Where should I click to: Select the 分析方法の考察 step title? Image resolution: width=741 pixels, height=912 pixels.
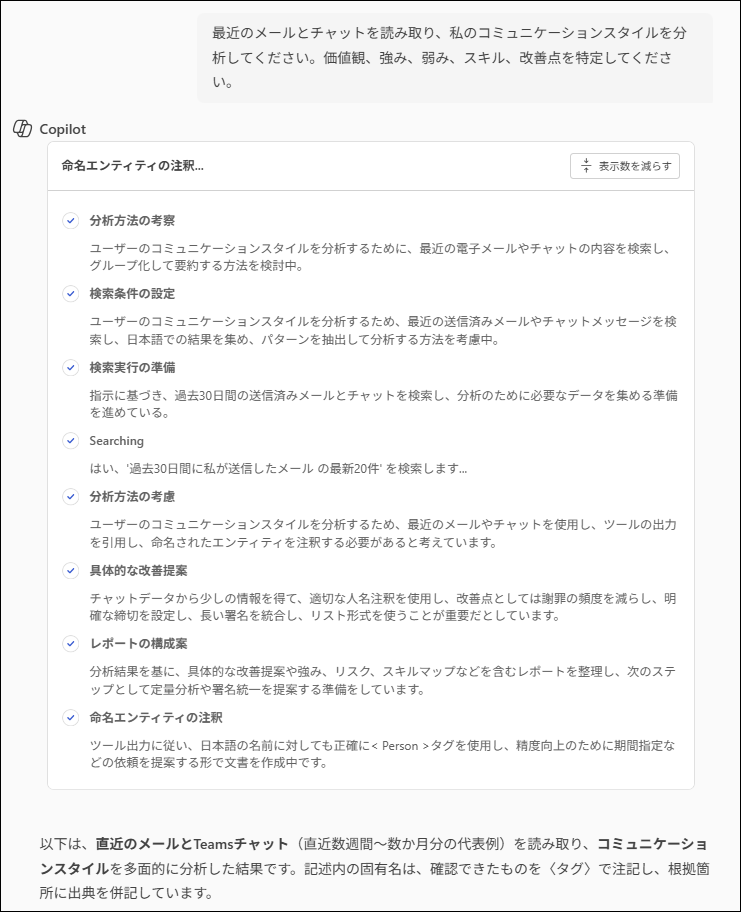[132, 220]
